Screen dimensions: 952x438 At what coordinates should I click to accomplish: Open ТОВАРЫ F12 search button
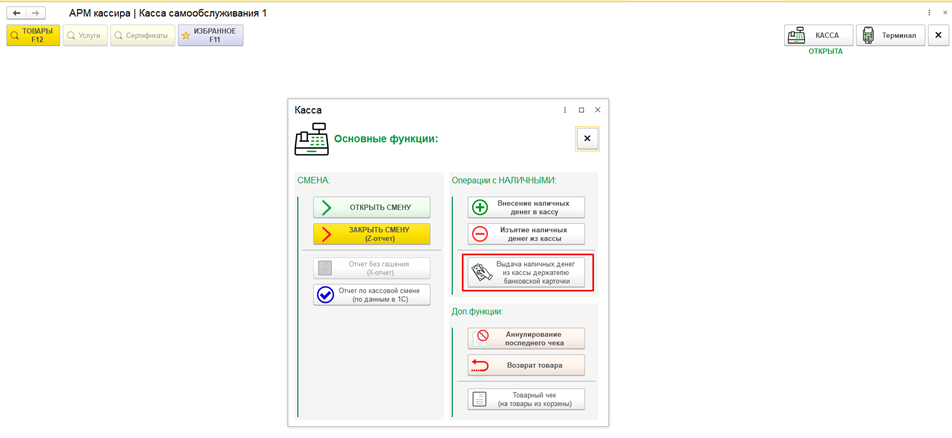coord(33,35)
